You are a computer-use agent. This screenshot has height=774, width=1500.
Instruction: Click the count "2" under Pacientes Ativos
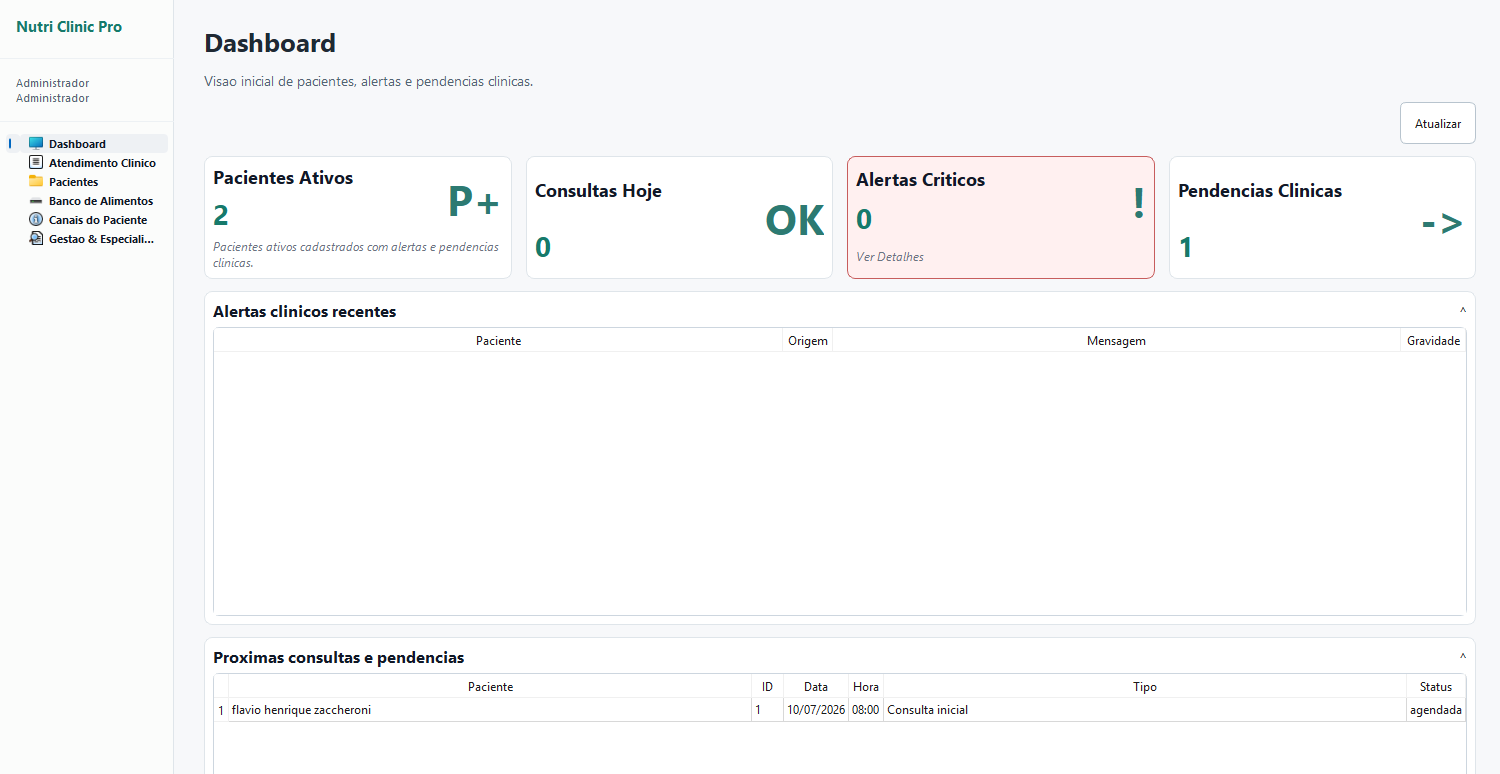(221, 215)
